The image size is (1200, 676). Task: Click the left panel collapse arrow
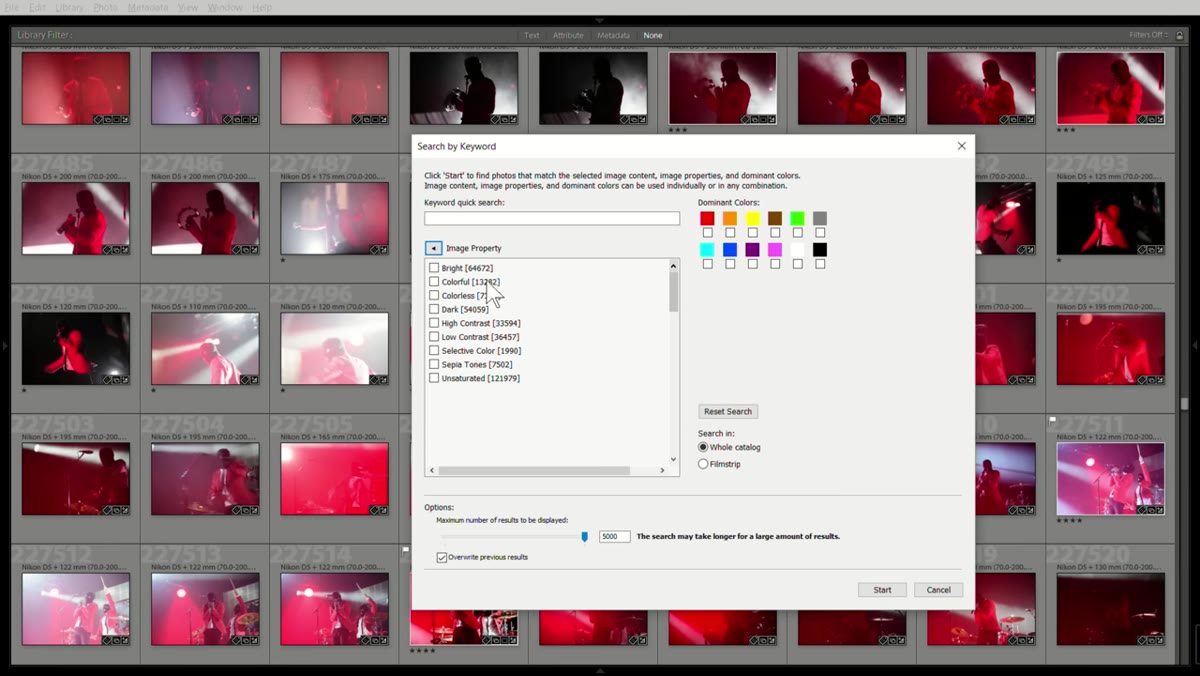4,346
